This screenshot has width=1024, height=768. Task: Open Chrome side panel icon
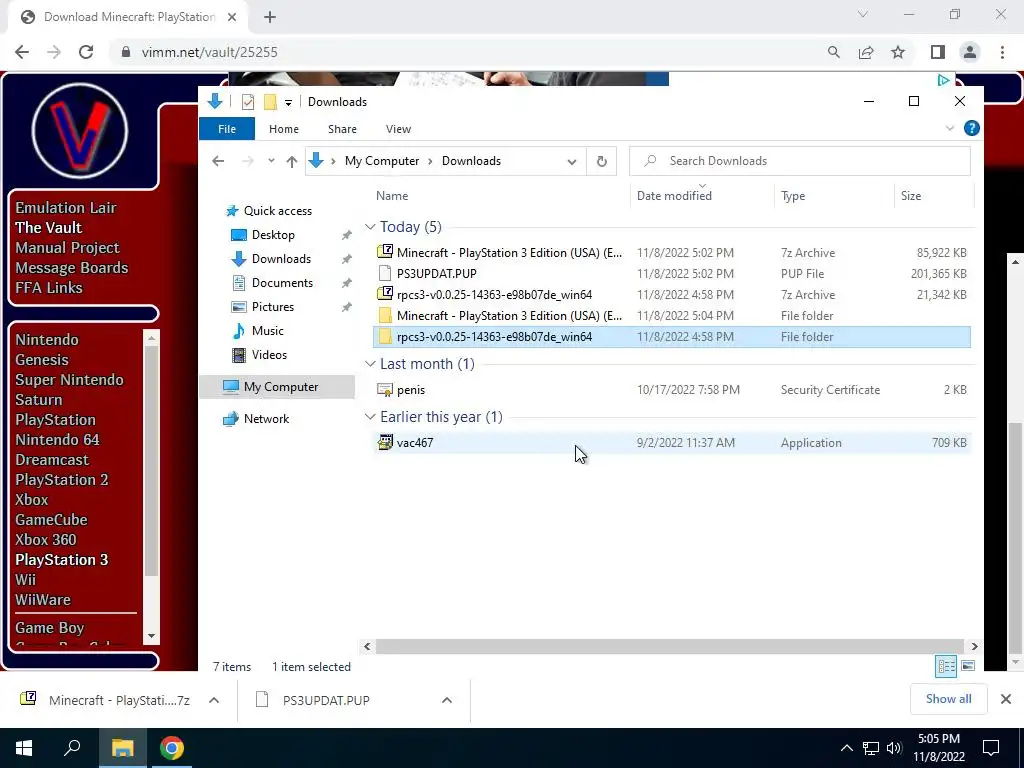[x=938, y=52]
